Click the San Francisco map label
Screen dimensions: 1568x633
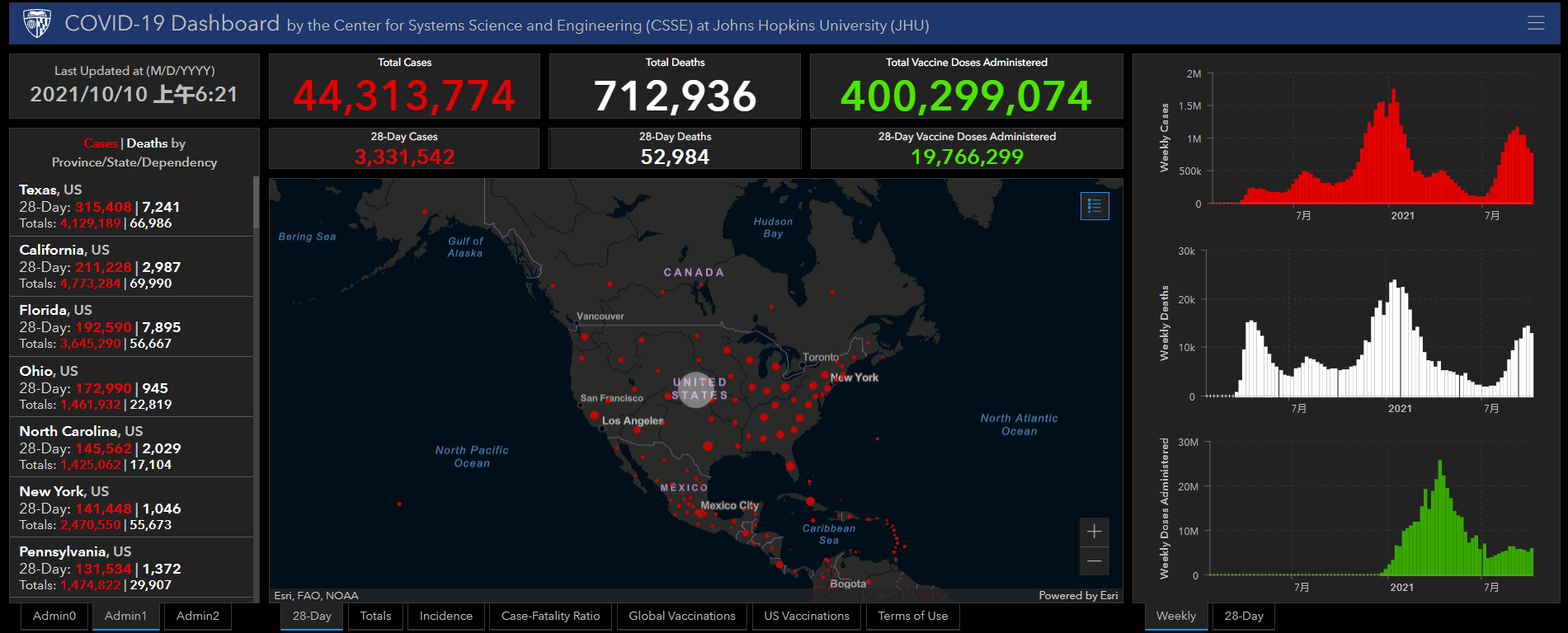click(x=612, y=398)
